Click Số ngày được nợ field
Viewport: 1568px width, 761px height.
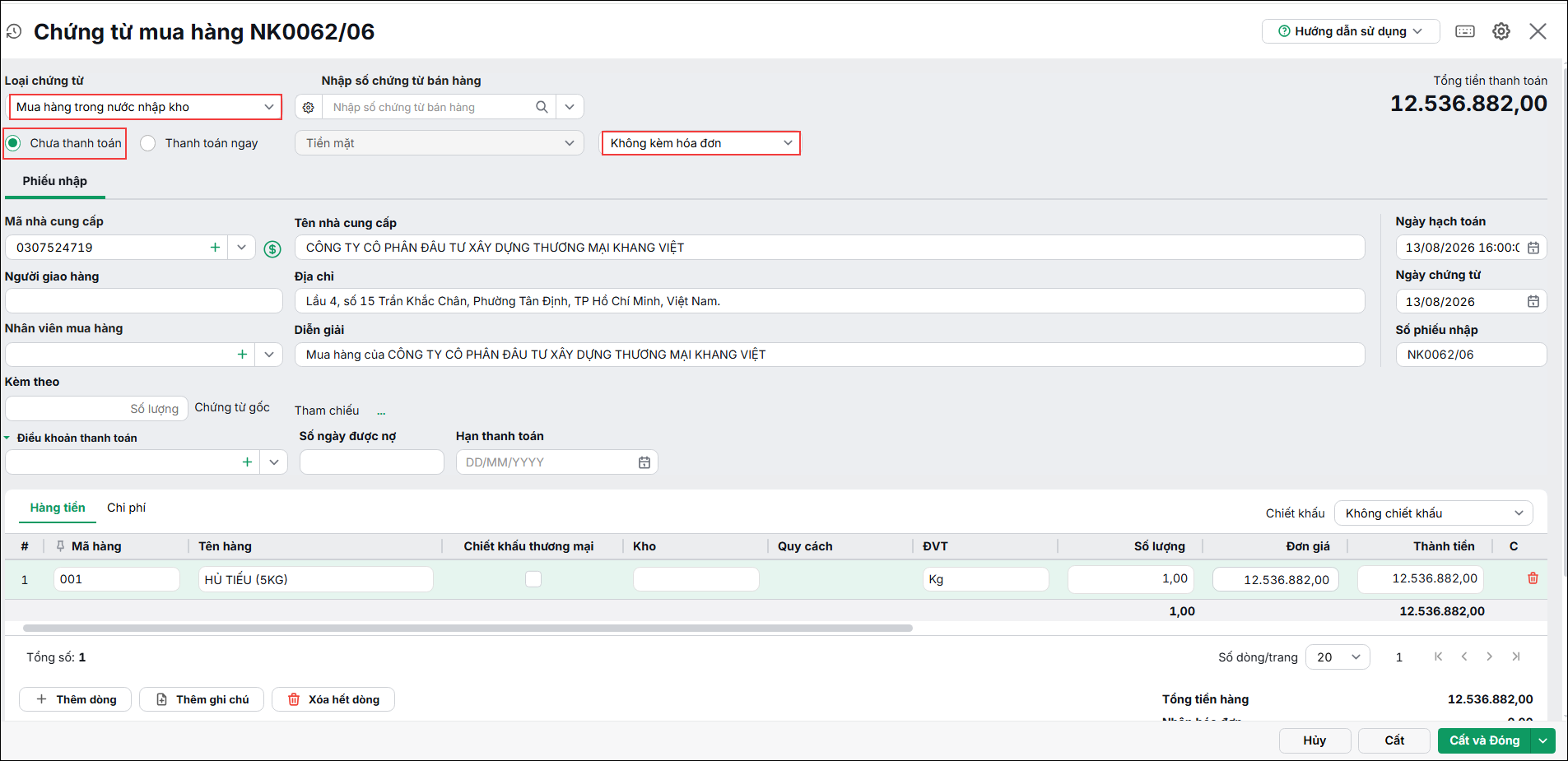[x=372, y=462]
